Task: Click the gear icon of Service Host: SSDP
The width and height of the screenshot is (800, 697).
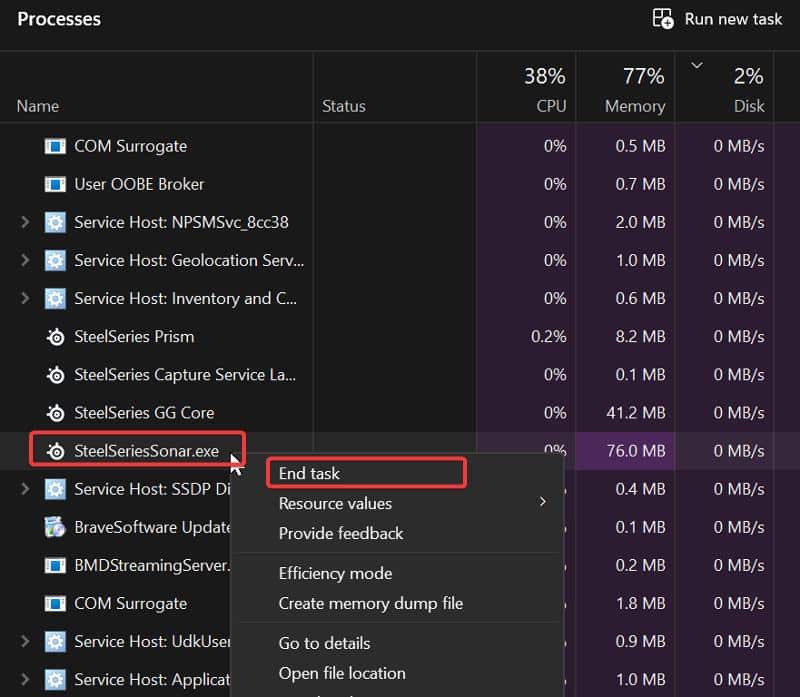Action: click(55, 489)
